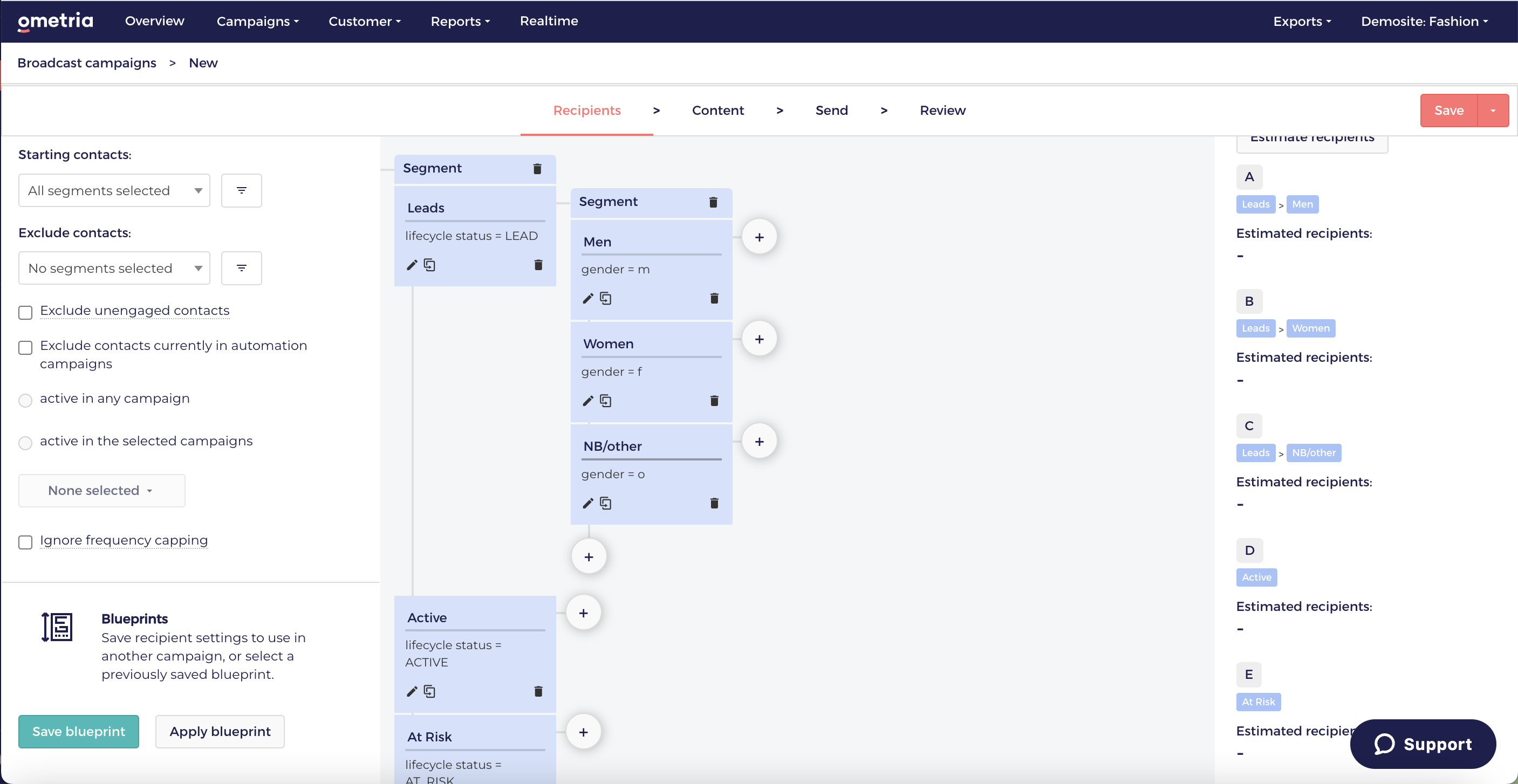The width and height of the screenshot is (1518, 784).
Task: Select 'active in the selected campaigns' radio
Action: point(25,443)
